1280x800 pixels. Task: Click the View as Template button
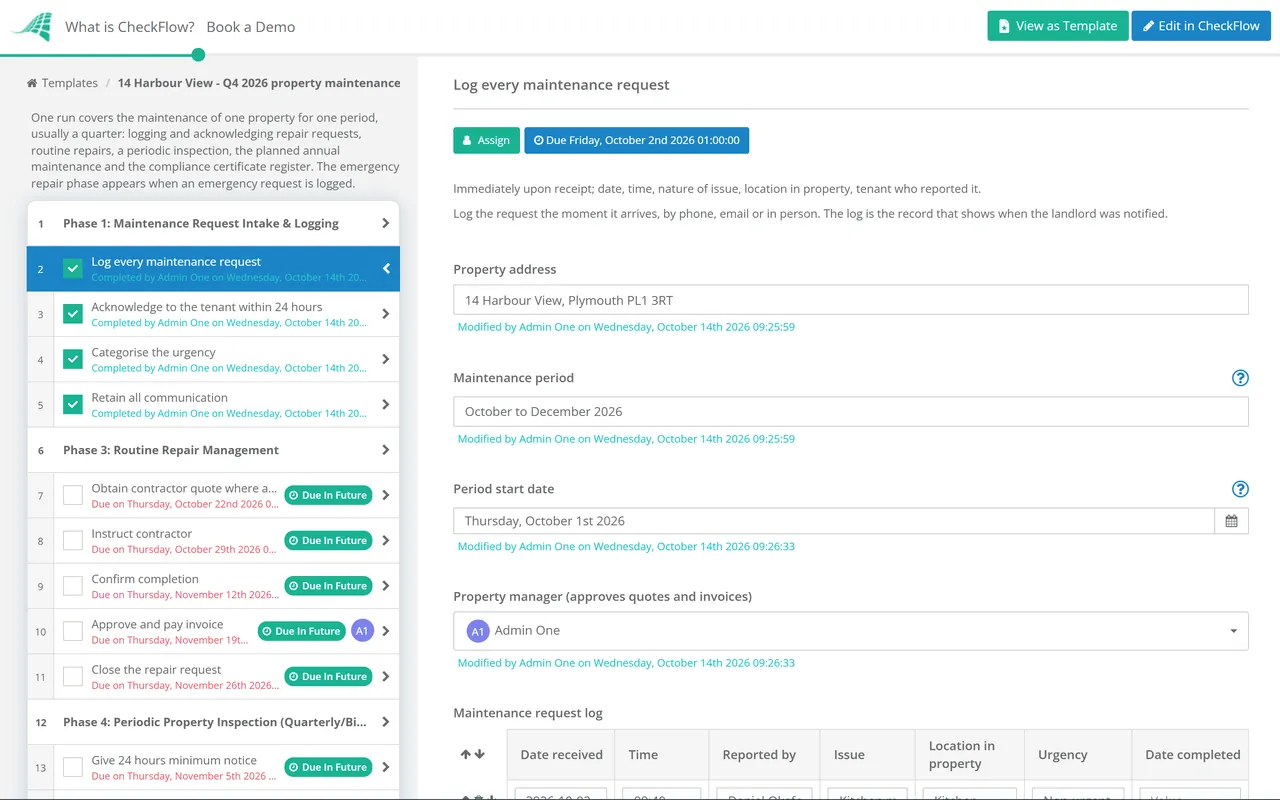(x=1058, y=26)
